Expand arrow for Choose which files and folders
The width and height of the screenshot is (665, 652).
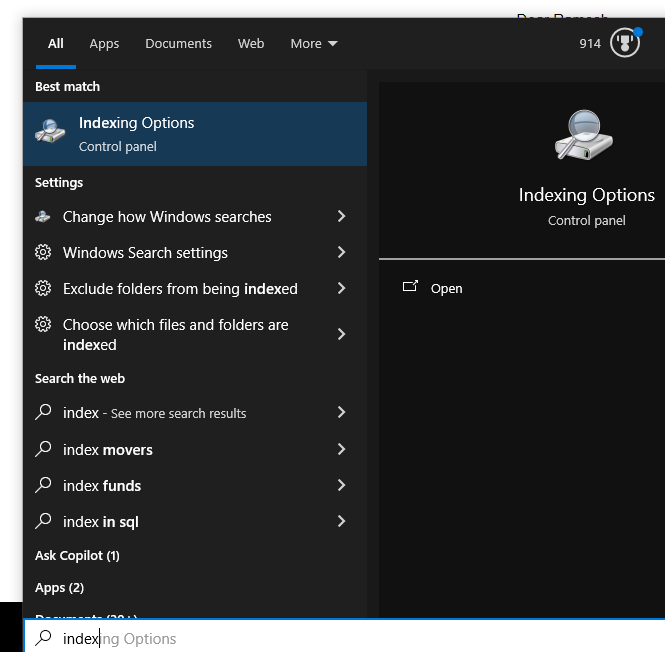coord(341,334)
